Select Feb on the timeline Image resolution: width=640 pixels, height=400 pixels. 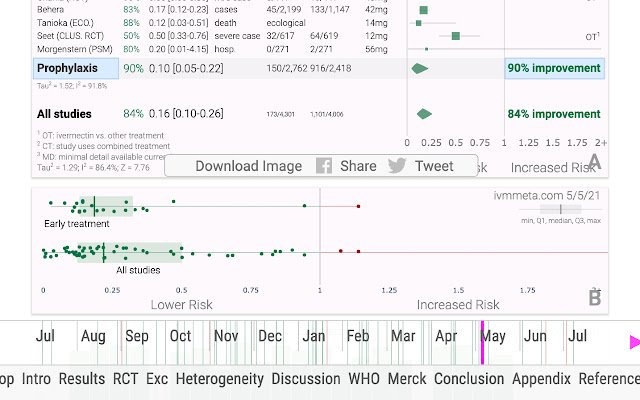358,336
